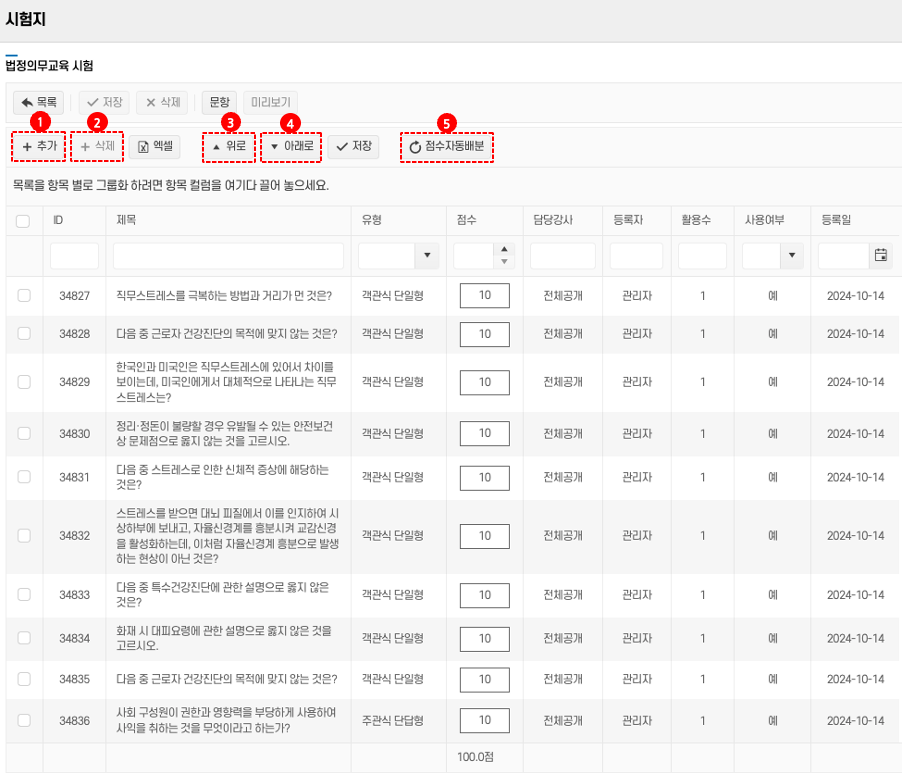Increase the 점수 filter spinner value
The width and height of the screenshot is (902, 774).
click(505, 250)
